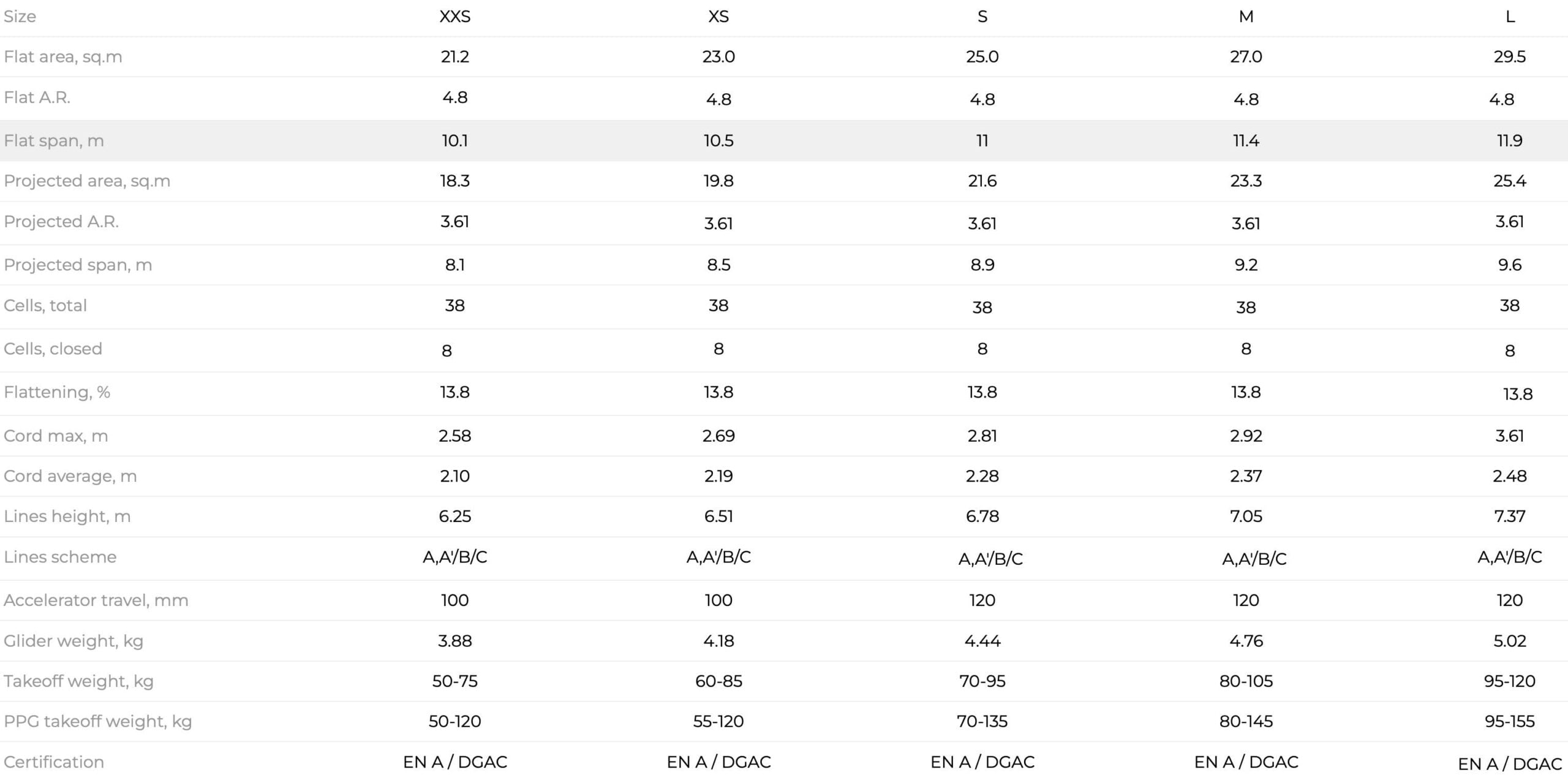Click the XS lines height value 6.51
Image resolution: width=1568 pixels, height=775 pixels.
[718, 516]
